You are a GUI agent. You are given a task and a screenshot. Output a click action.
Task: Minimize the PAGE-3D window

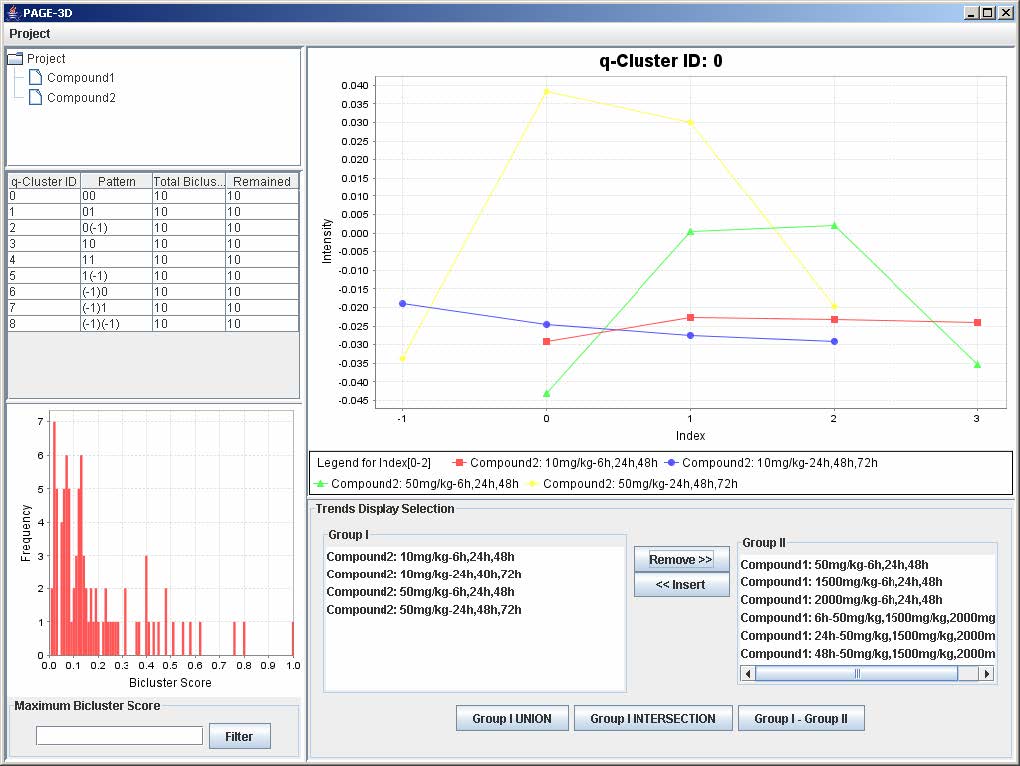(971, 12)
